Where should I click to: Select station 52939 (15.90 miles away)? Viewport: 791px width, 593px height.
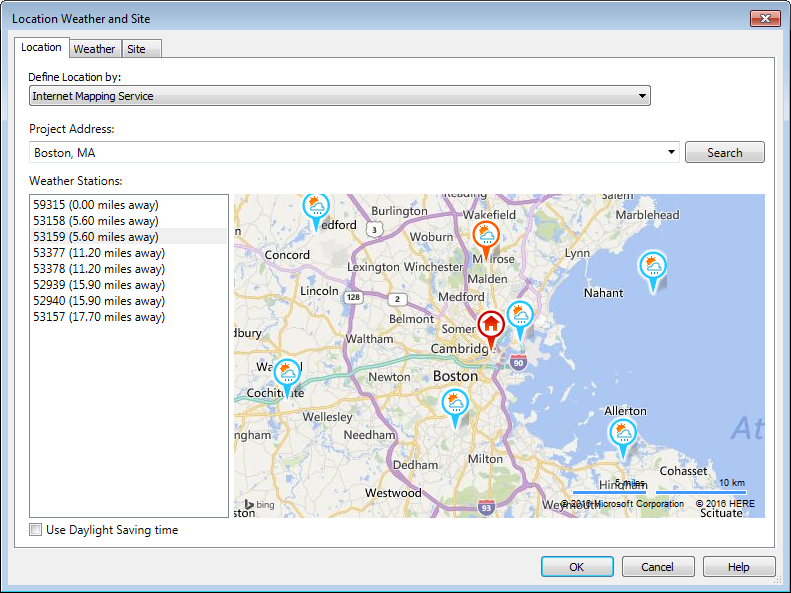coord(129,285)
